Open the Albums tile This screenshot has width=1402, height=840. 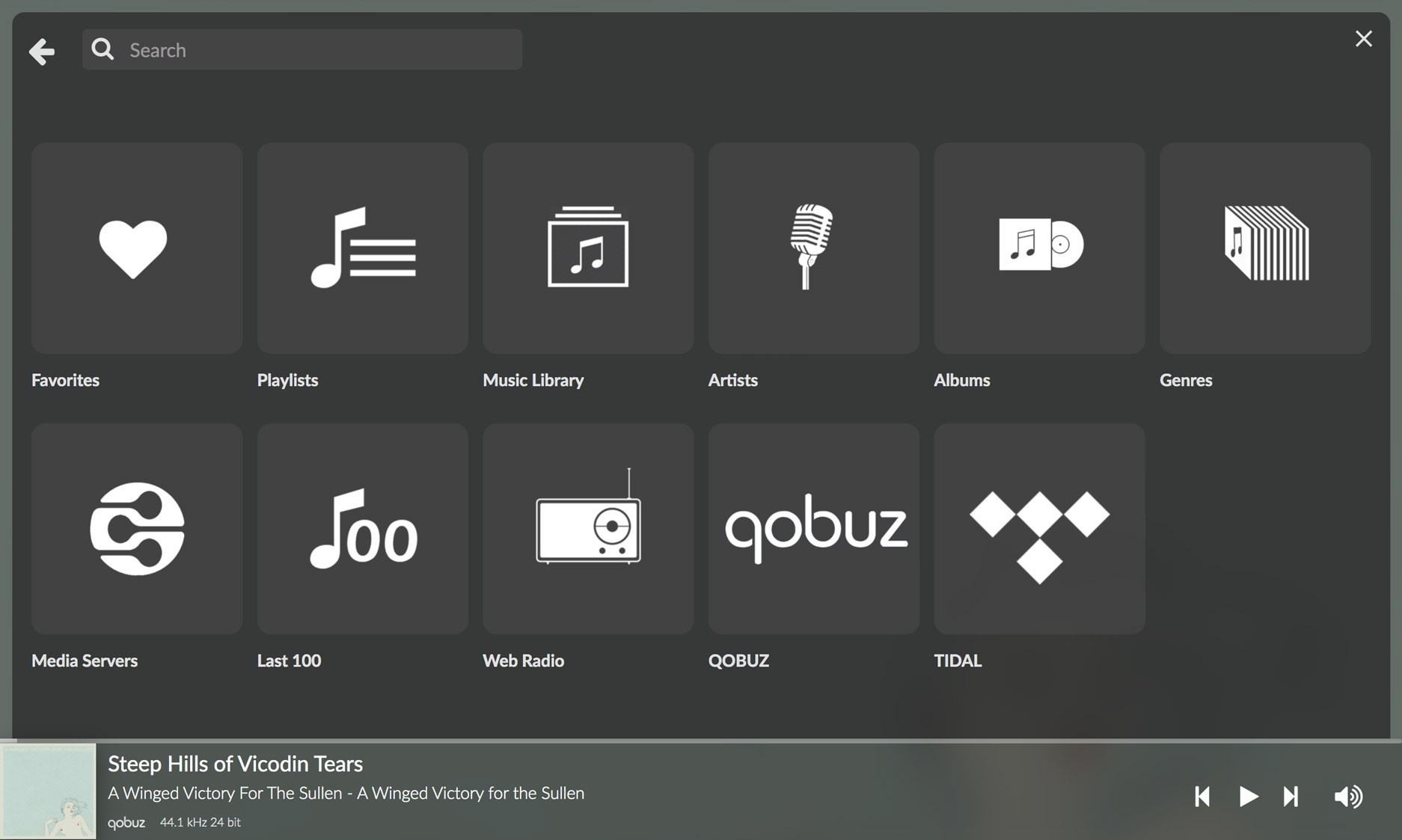pos(1039,248)
